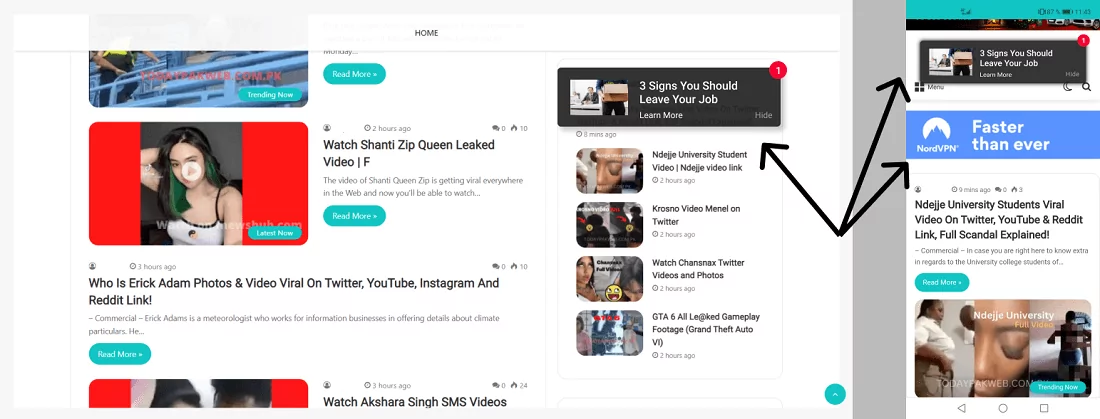Click fire icon showing 24 on Akshara post

[x=514, y=385]
